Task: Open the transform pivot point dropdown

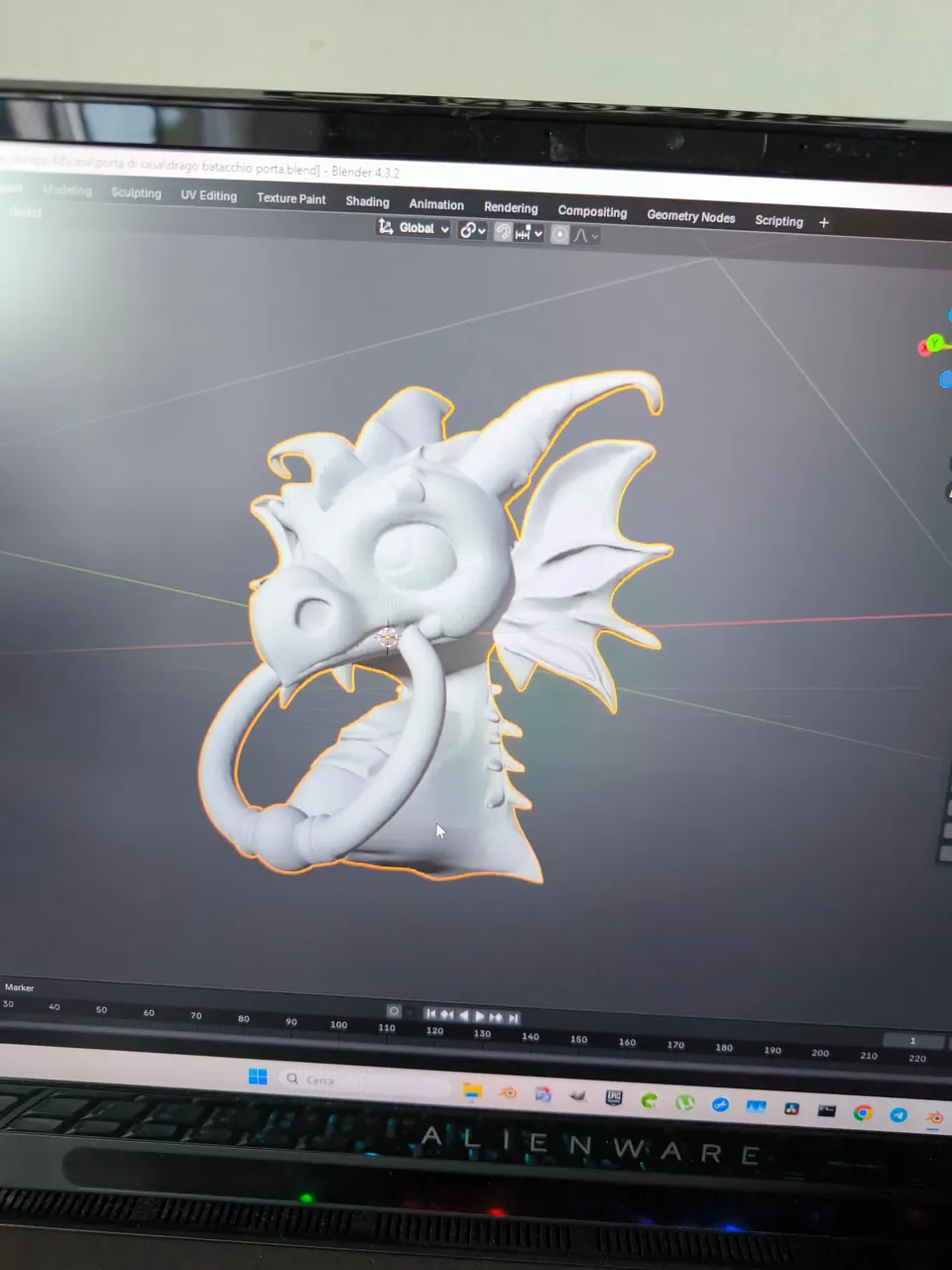Action: click(473, 230)
